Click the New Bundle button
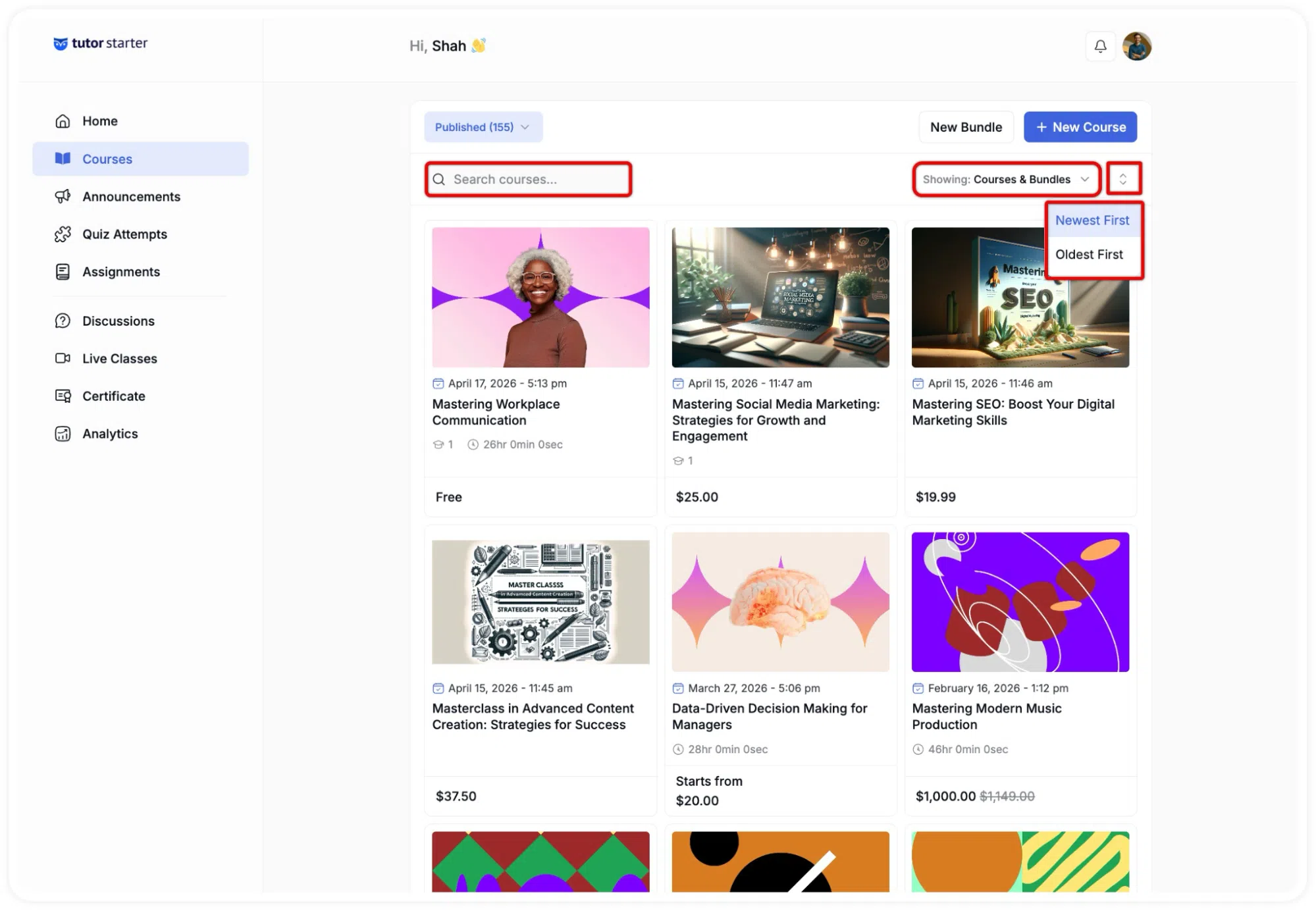1316x911 pixels. pos(966,127)
